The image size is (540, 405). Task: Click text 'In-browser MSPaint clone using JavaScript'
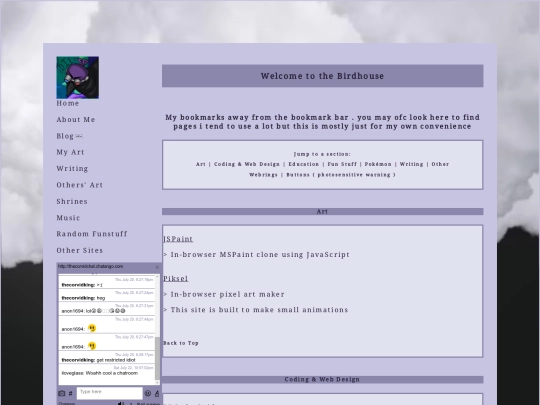[x=260, y=255]
